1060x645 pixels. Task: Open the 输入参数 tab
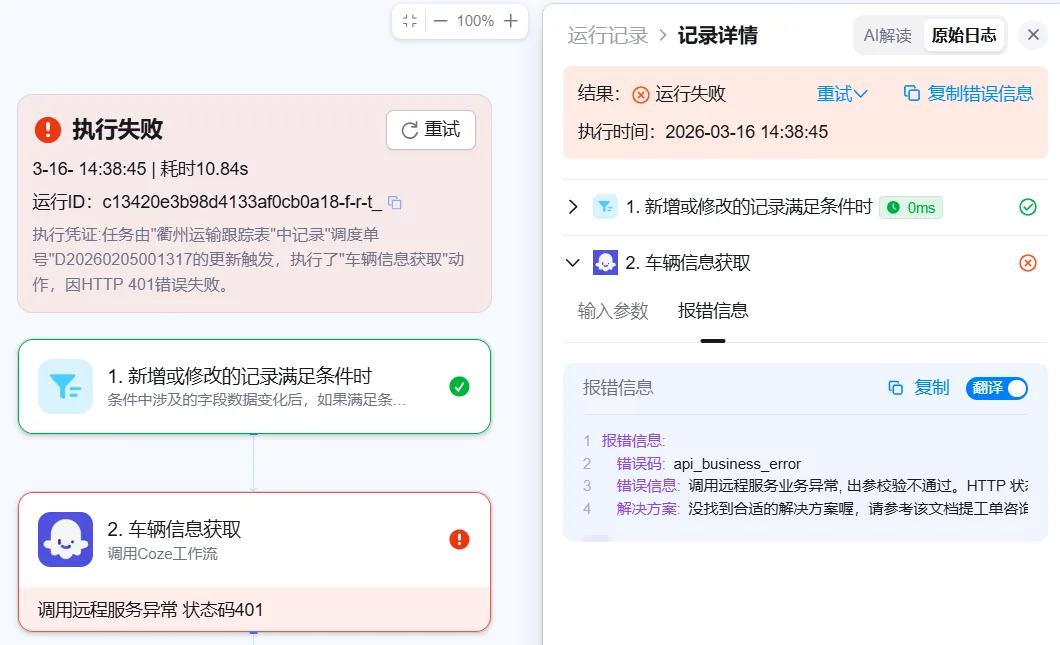click(x=613, y=311)
